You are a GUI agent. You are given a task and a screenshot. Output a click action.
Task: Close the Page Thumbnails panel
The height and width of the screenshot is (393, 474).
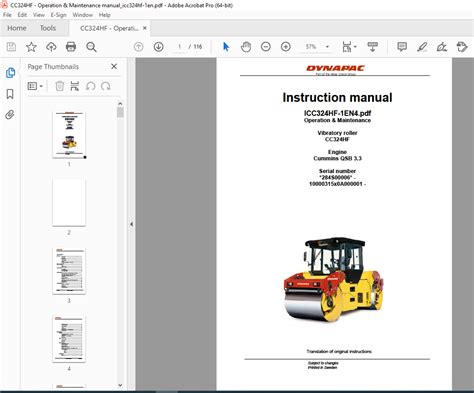click(114, 66)
